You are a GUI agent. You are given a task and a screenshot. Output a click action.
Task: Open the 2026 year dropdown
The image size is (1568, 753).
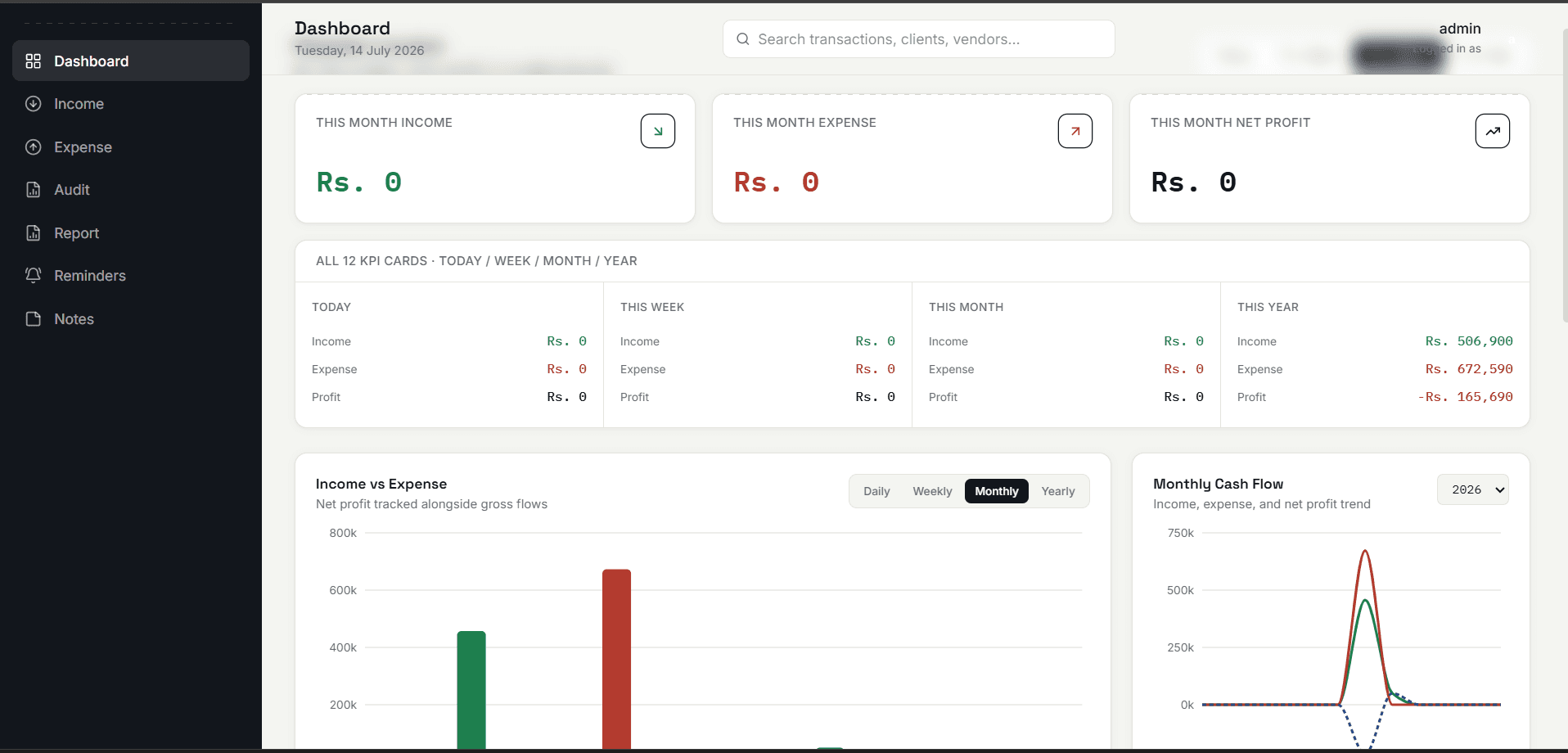(x=1473, y=489)
